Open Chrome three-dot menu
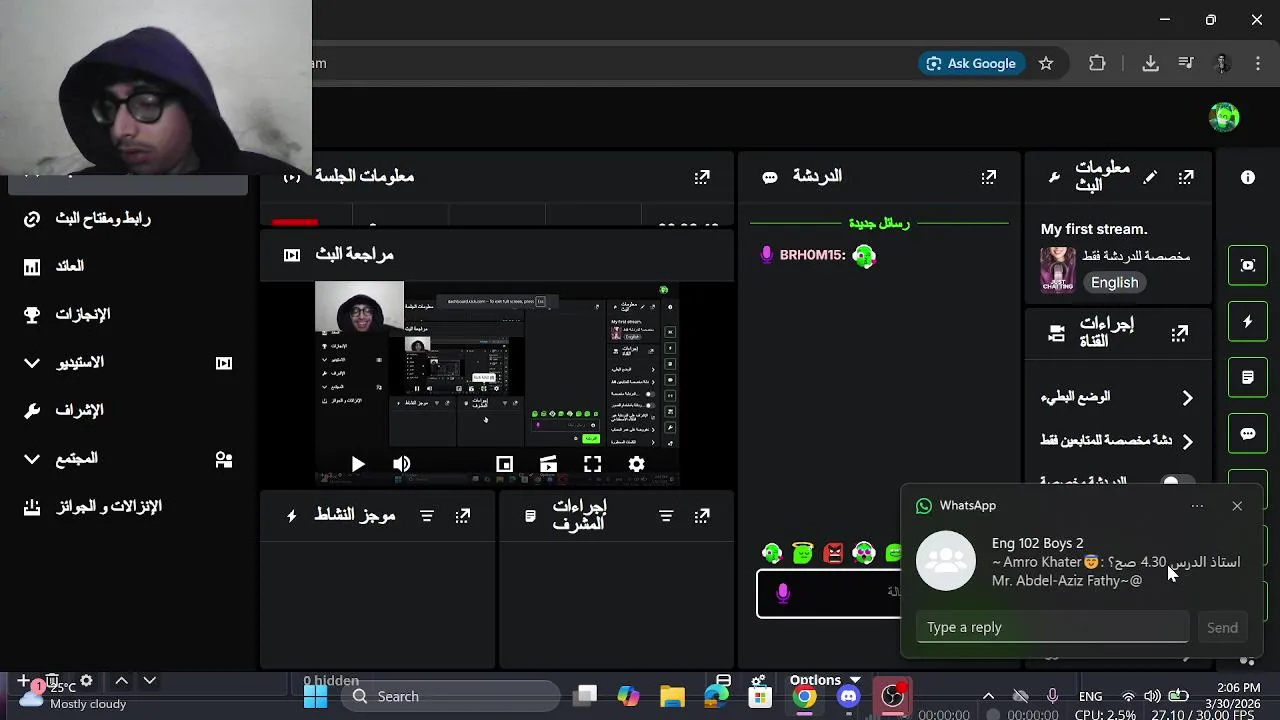The image size is (1280, 720). tap(1257, 63)
